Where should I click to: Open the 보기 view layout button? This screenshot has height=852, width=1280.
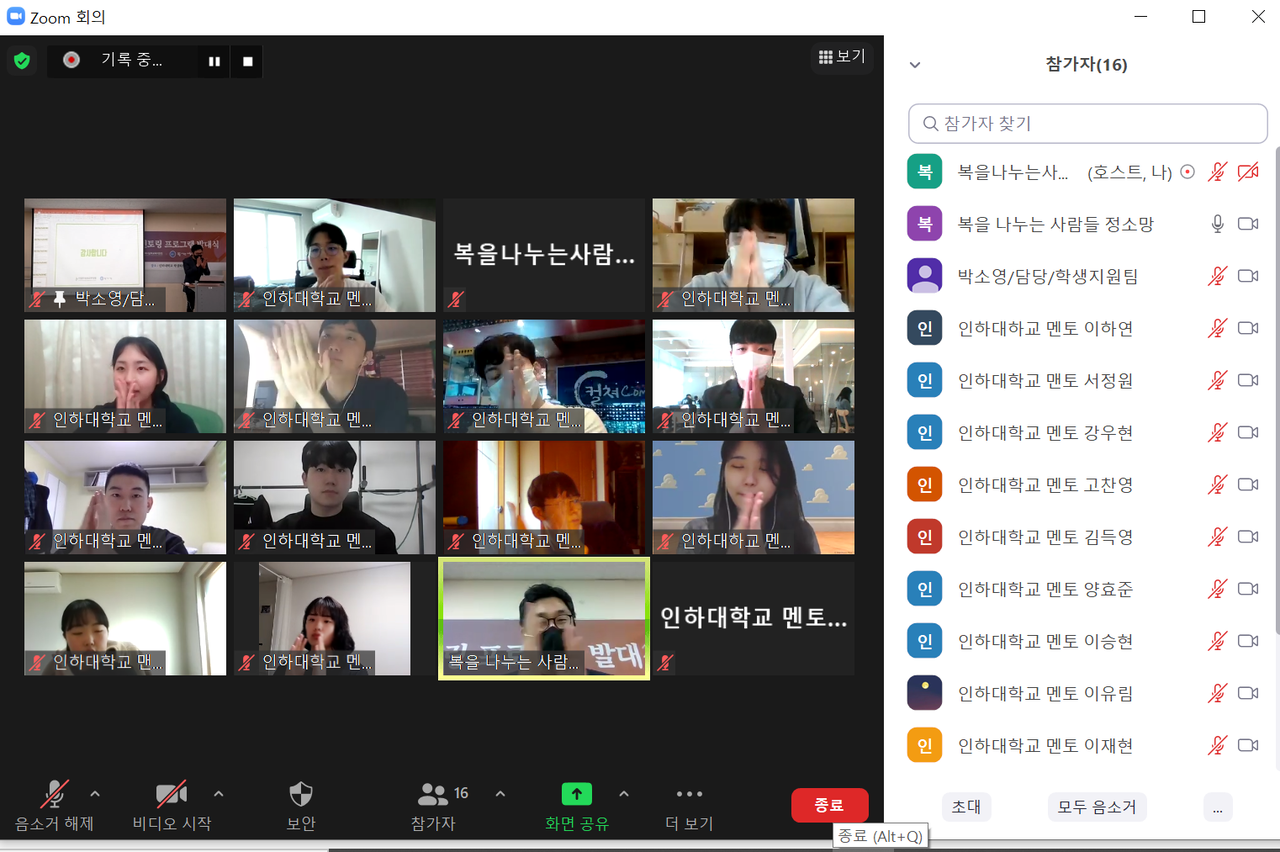point(842,57)
